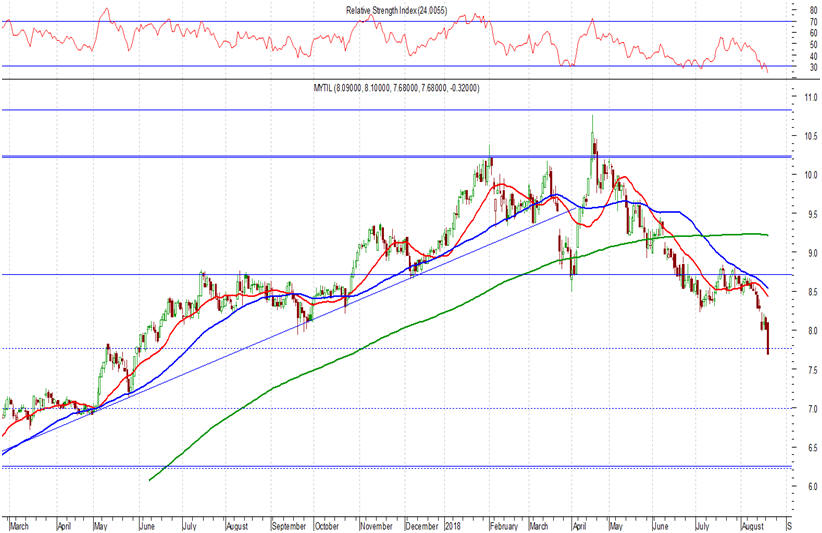The width and height of the screenshot is (822, 533).
Task: Click the February label on time axis
Action: (504, 526)
